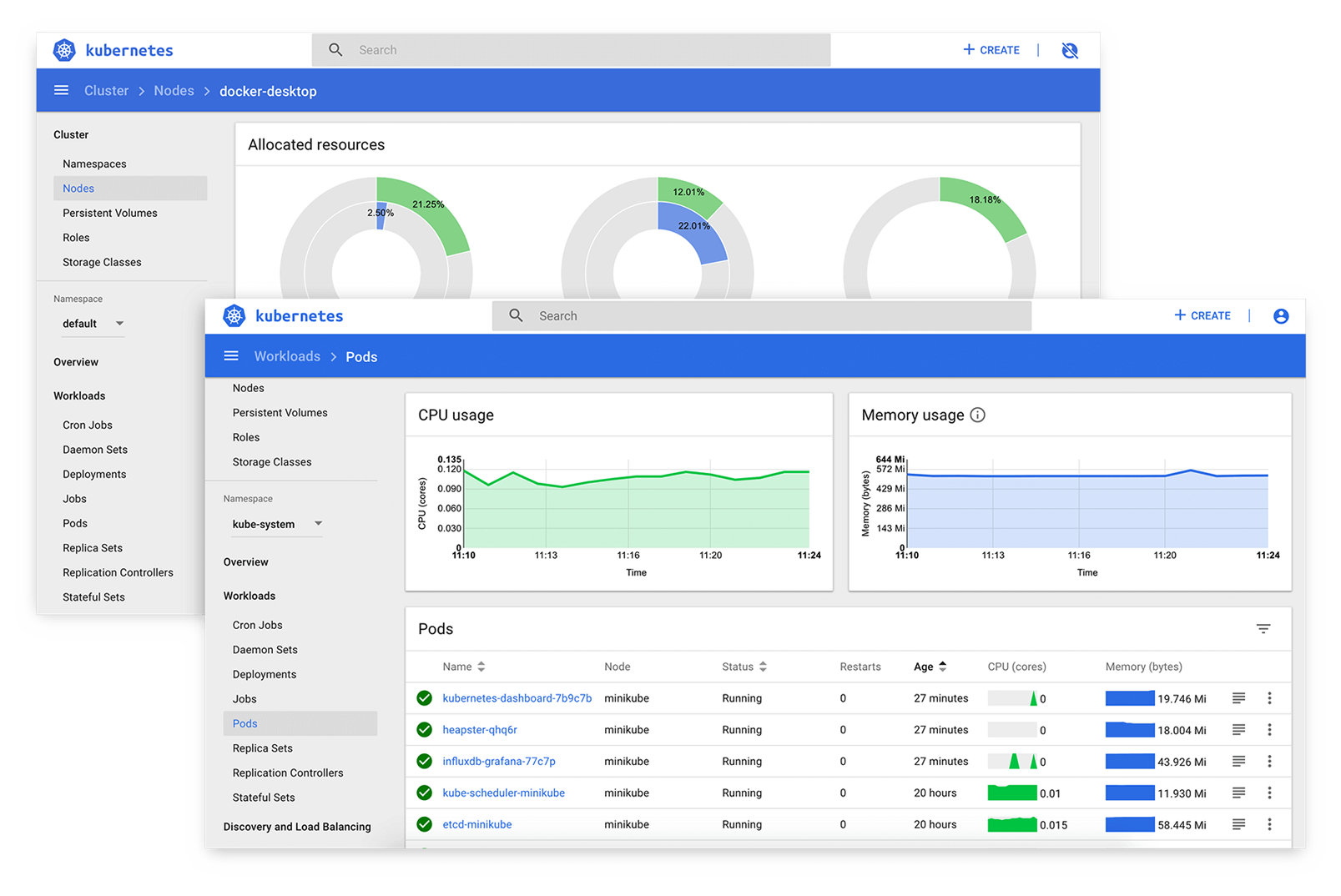Select Replication Controllers in the sidebar

pos(288,773)
